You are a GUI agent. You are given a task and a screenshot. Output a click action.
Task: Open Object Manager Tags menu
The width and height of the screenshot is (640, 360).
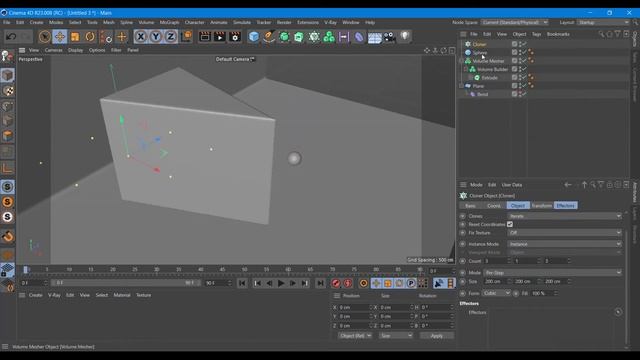(x=536, y=34)
